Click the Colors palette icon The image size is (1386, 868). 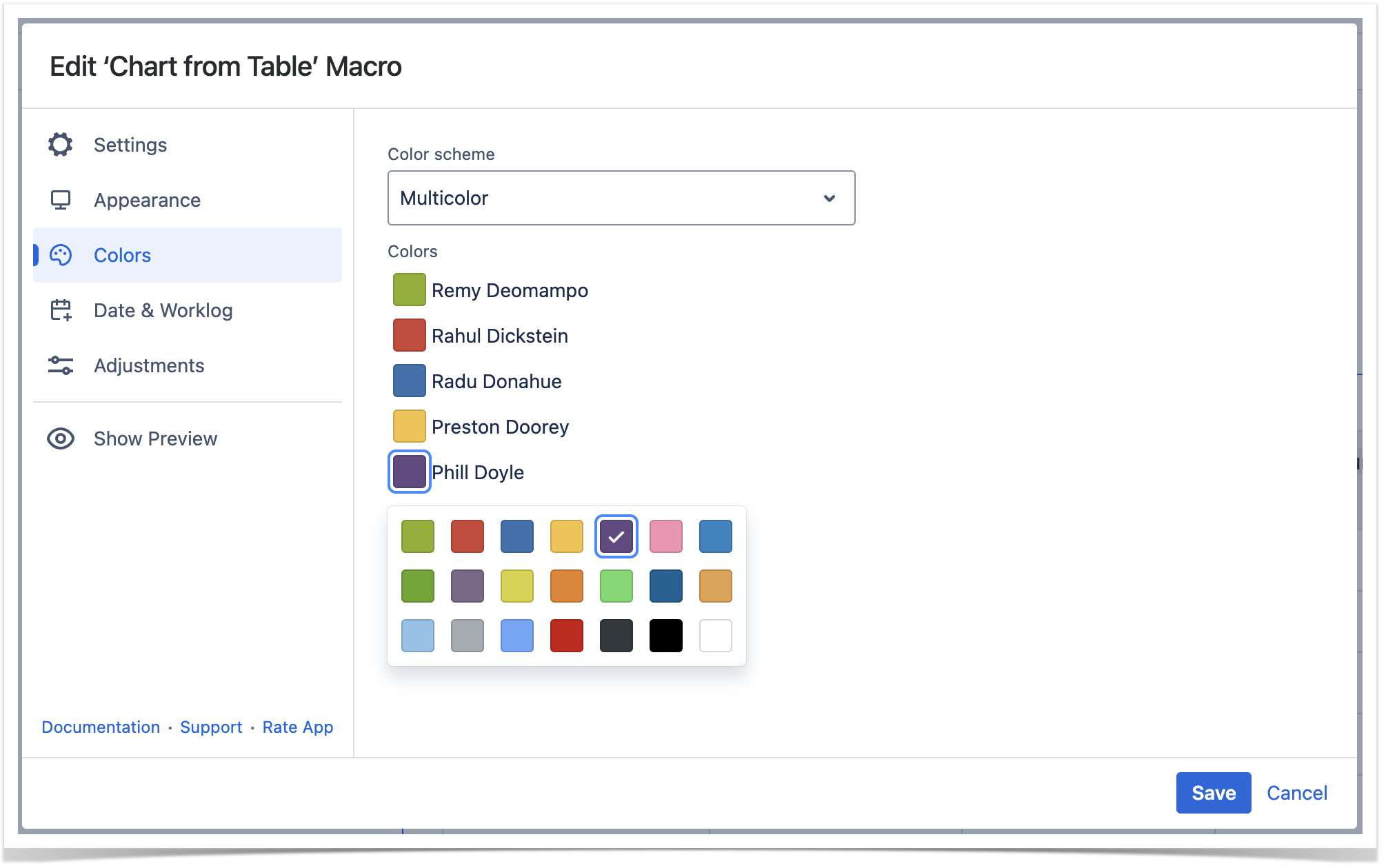point(61,255)
